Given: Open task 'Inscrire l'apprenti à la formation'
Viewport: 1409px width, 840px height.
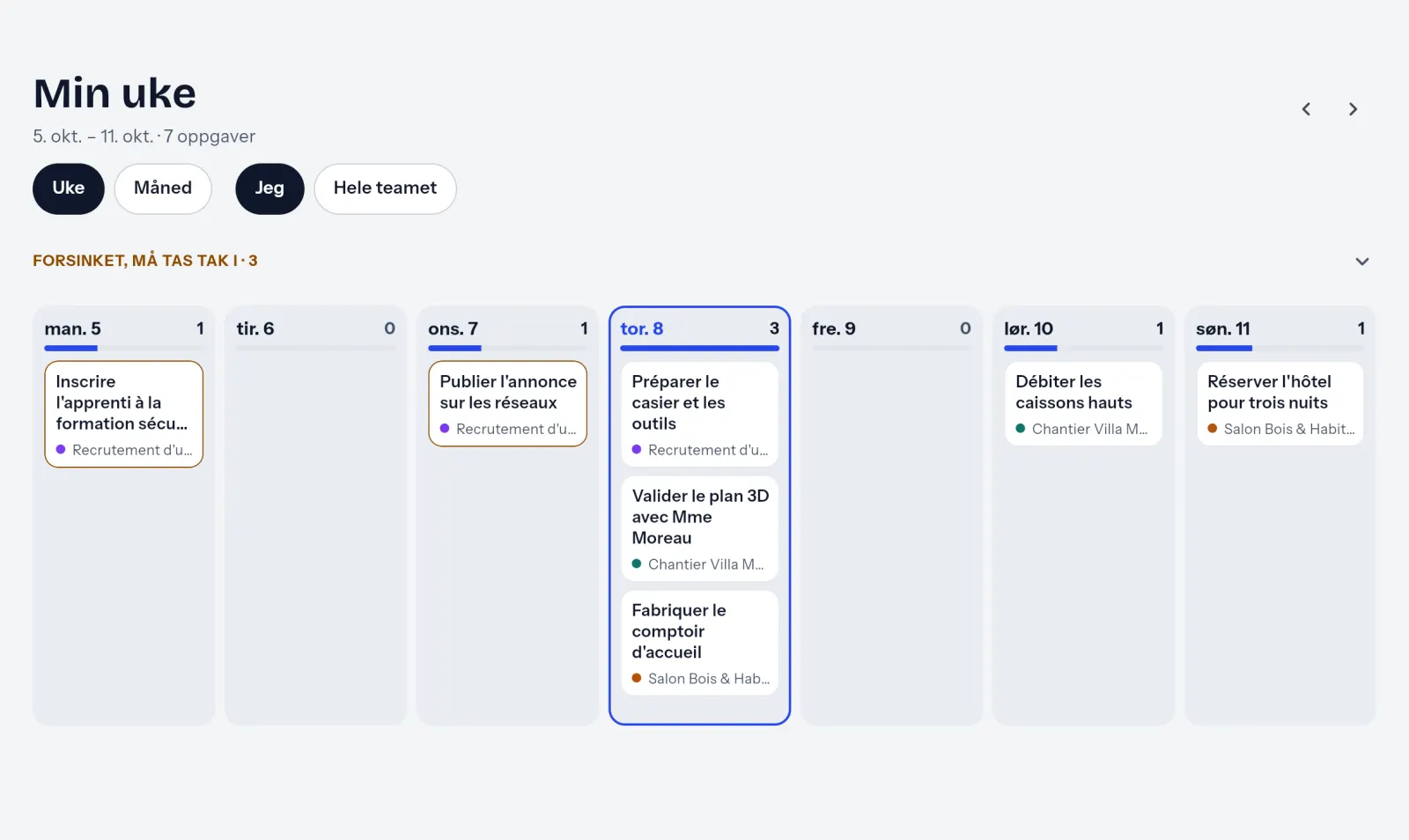Looking at the screenshot, I should tap(124, 414).
